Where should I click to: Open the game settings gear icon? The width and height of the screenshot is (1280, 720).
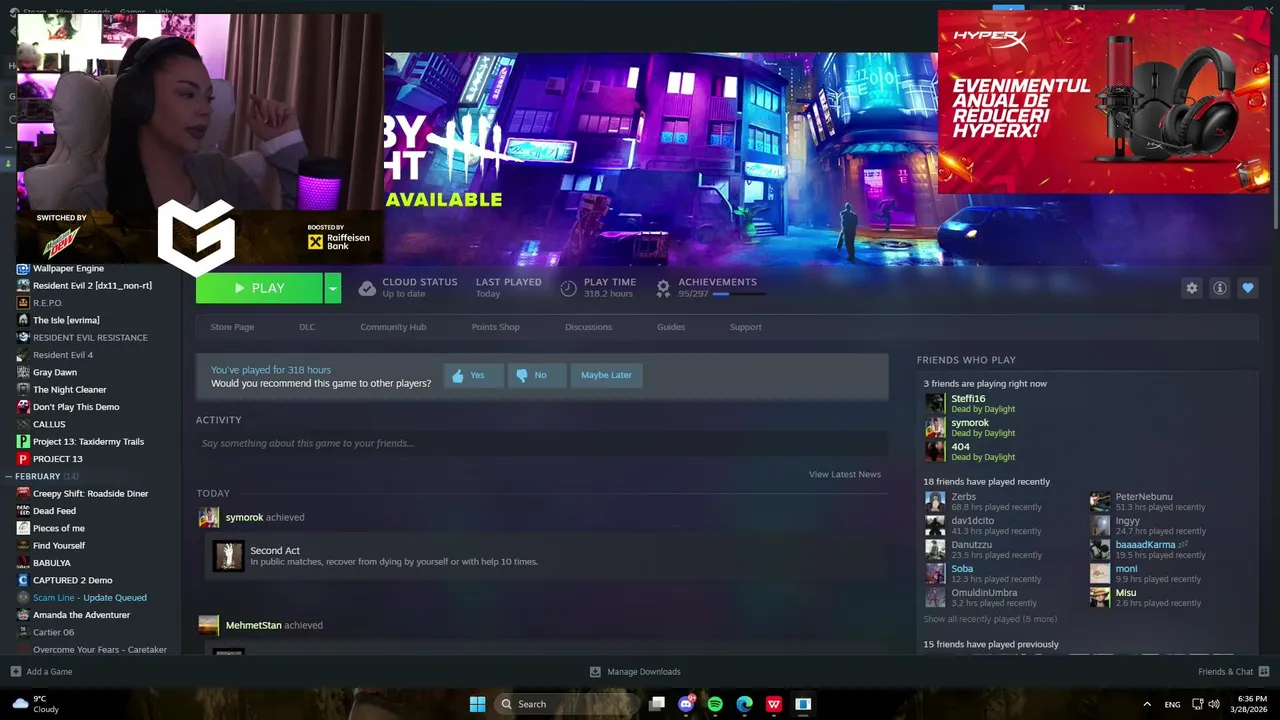[1191, 288]
